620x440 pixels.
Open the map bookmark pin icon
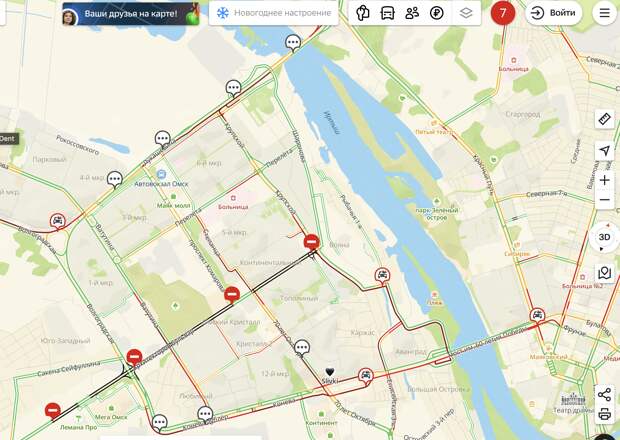pyautogui.click(x=604, y=273)
